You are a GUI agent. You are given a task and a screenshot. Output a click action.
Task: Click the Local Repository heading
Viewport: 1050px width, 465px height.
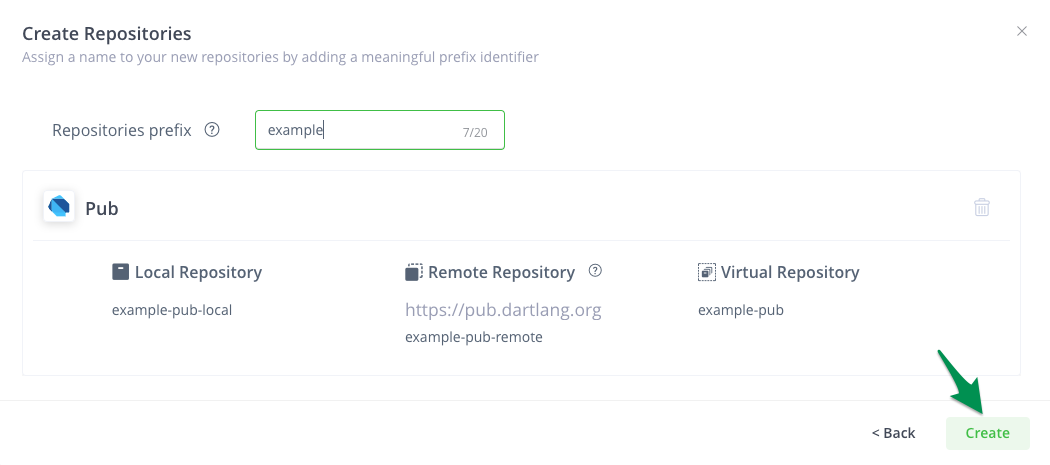[x=198, y=272]
